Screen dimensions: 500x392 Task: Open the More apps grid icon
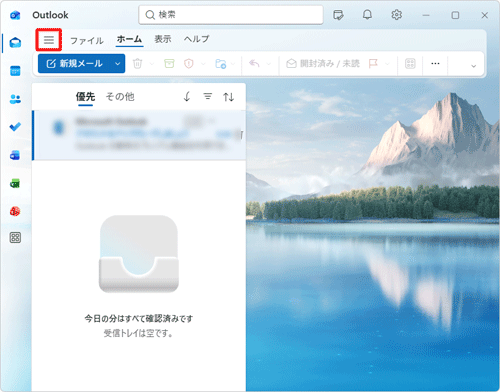coord(15,238)
